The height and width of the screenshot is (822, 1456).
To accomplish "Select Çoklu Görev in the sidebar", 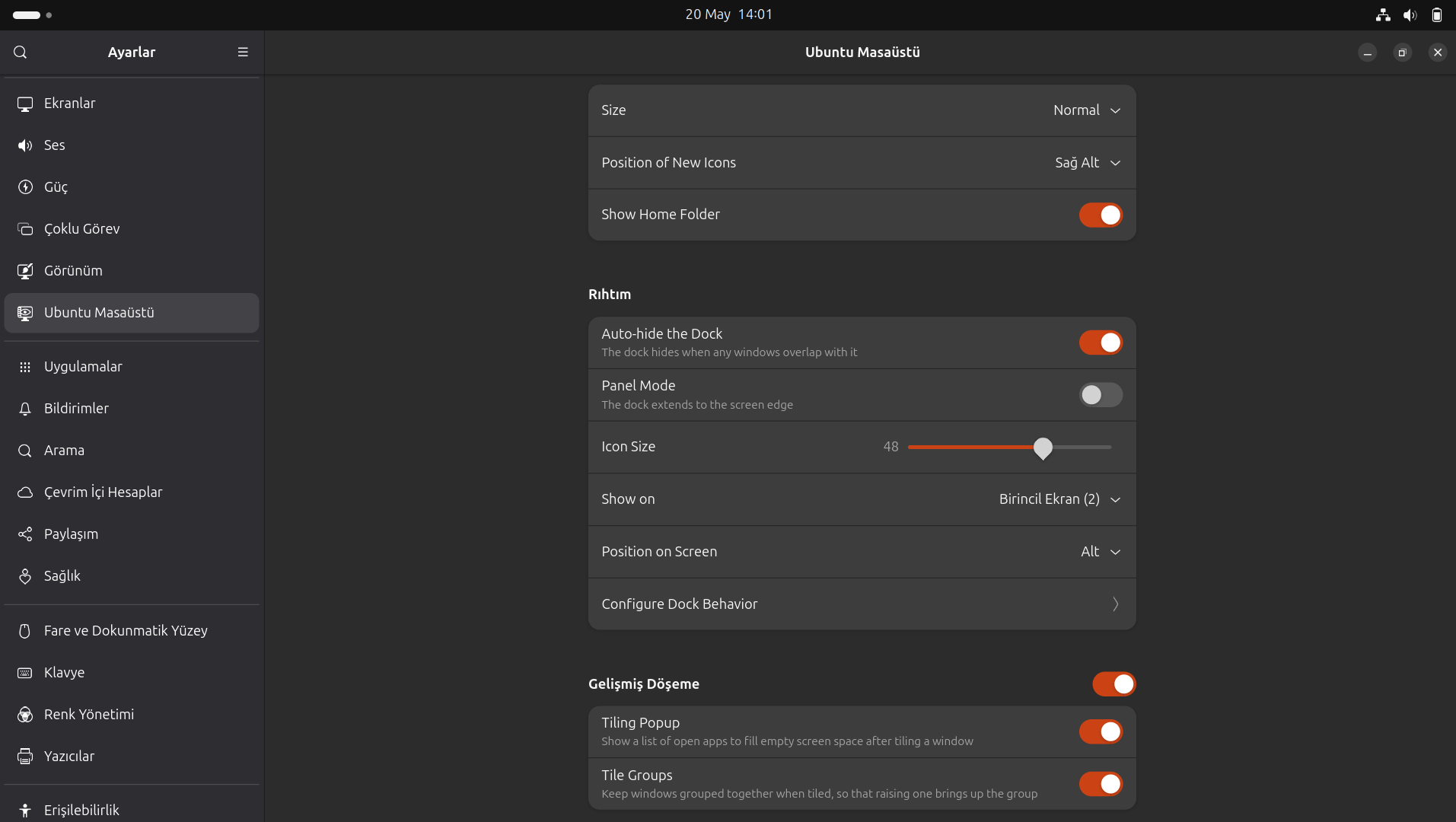I will click(81, 229).
